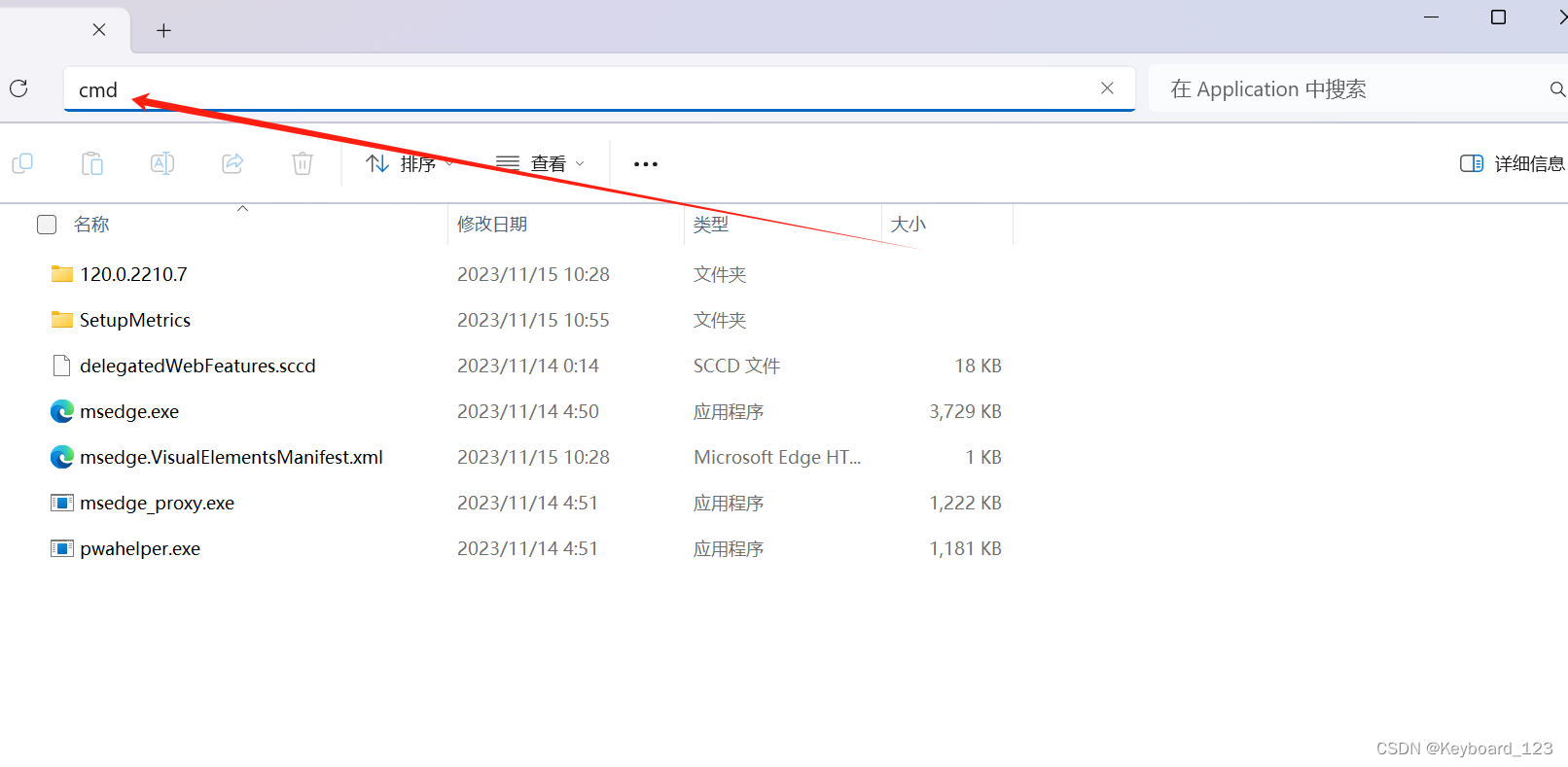Maximize the Explorer window

point(1499,17)
